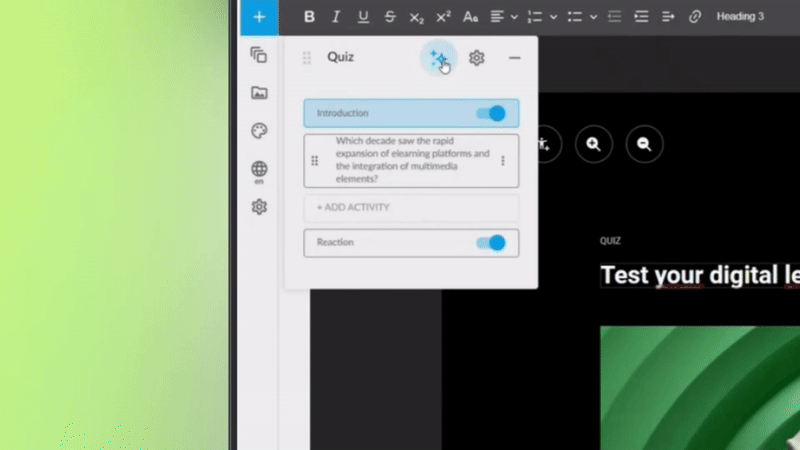Image resolution: width=800 pixels, height=450 pixels.
Task: Toggle the Introduction switch off
Action: (x=491, y=113)
